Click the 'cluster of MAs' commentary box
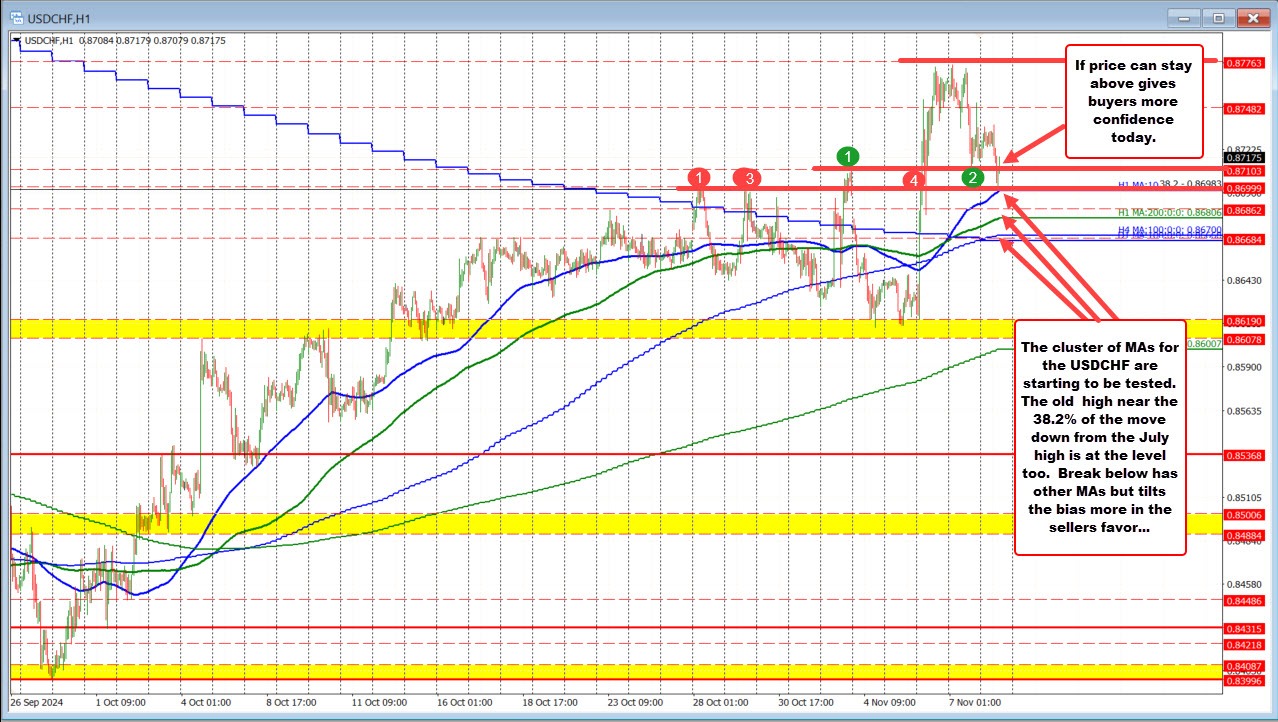The image size is (1278, 722). (1100, 437)
